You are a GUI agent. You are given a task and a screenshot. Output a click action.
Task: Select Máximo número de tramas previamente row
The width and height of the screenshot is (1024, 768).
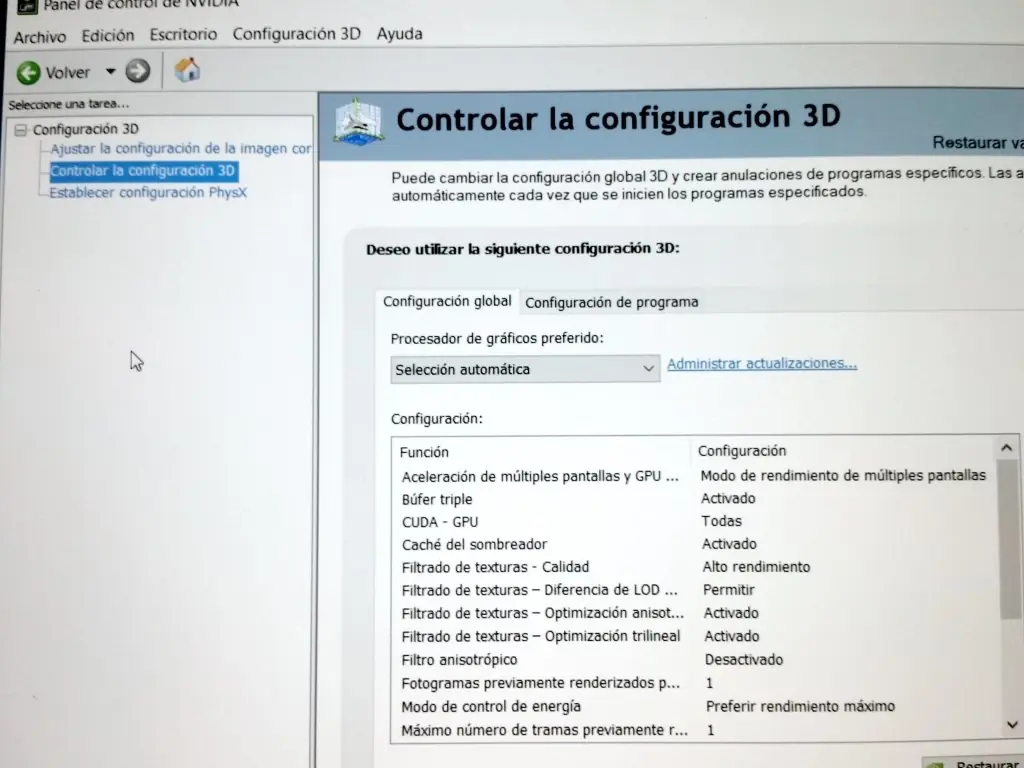coord(697,730)
